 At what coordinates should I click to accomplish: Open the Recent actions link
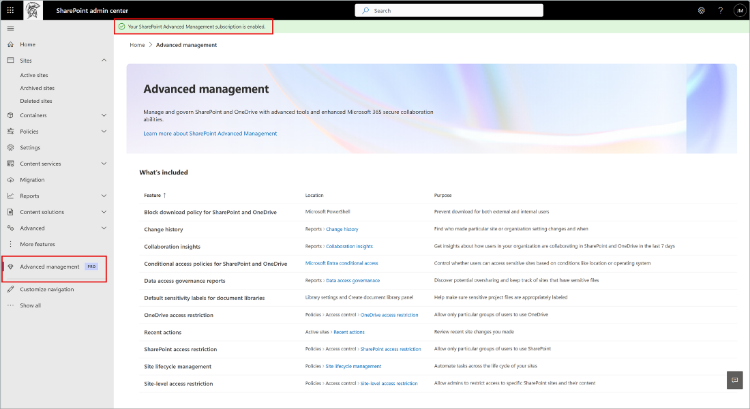tap(349, 332)
